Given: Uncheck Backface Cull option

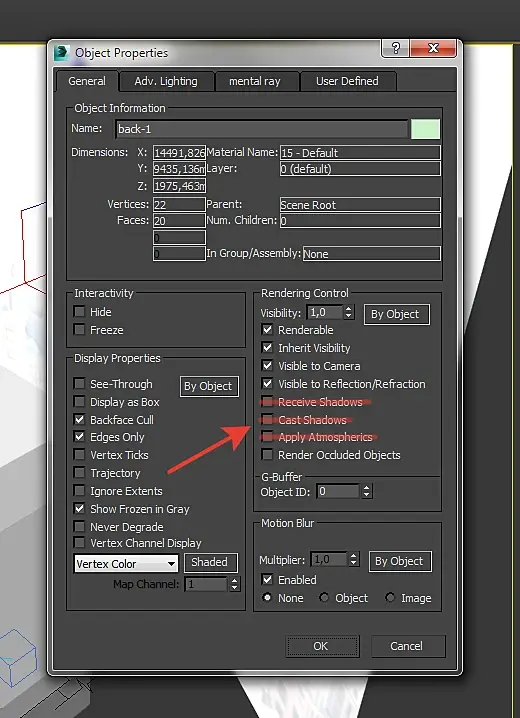Looking at the screenshot, I should (x=80, y=419).
